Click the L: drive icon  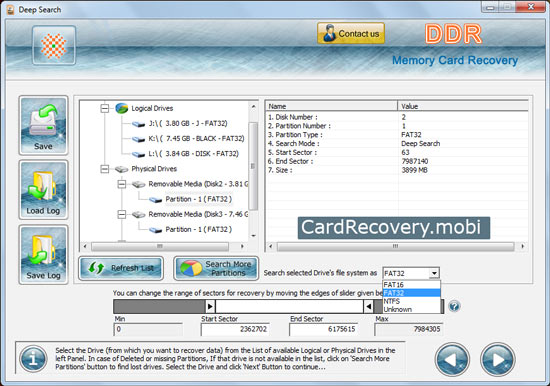(139, 154)
